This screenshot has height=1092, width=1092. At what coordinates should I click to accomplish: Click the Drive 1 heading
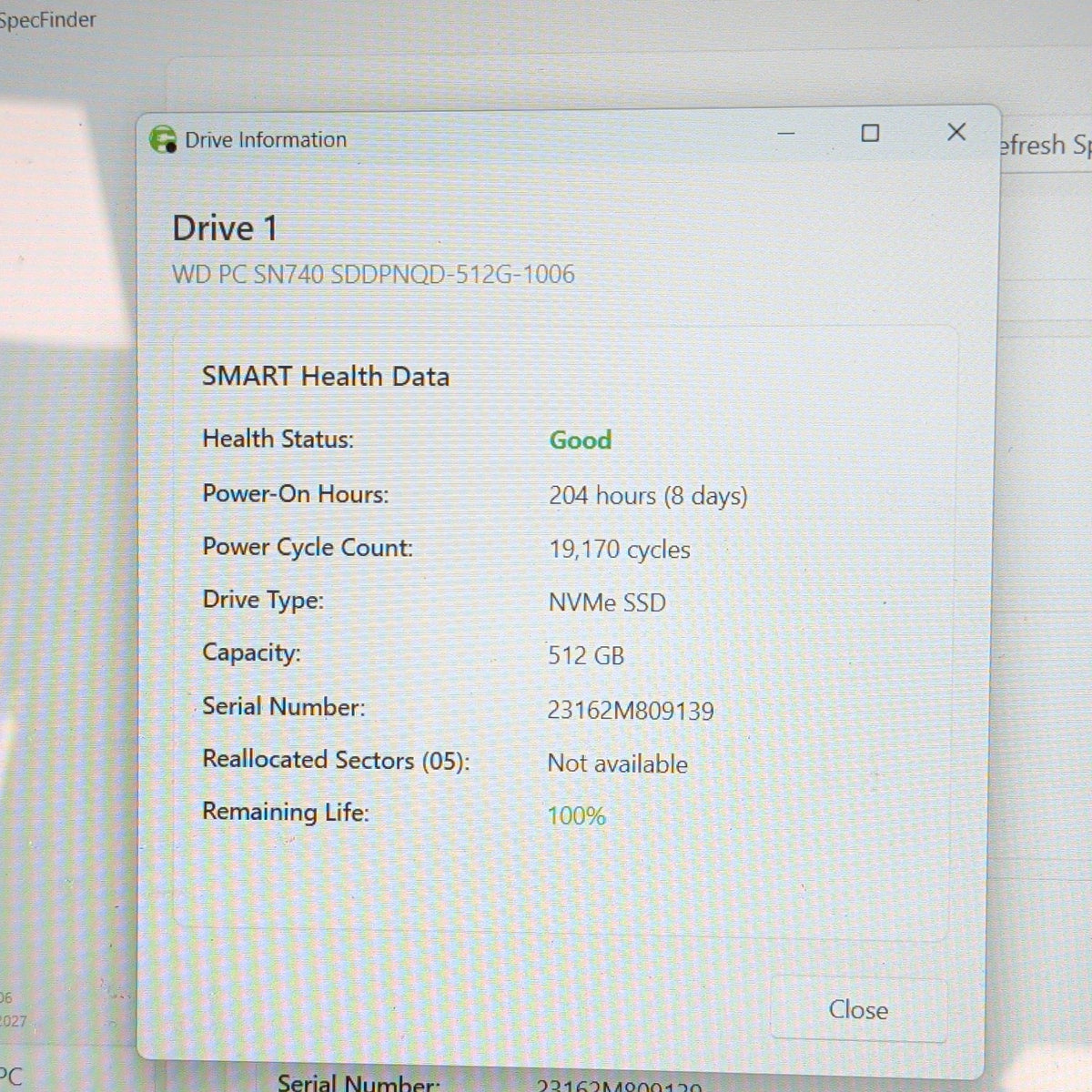click(225, 228)
